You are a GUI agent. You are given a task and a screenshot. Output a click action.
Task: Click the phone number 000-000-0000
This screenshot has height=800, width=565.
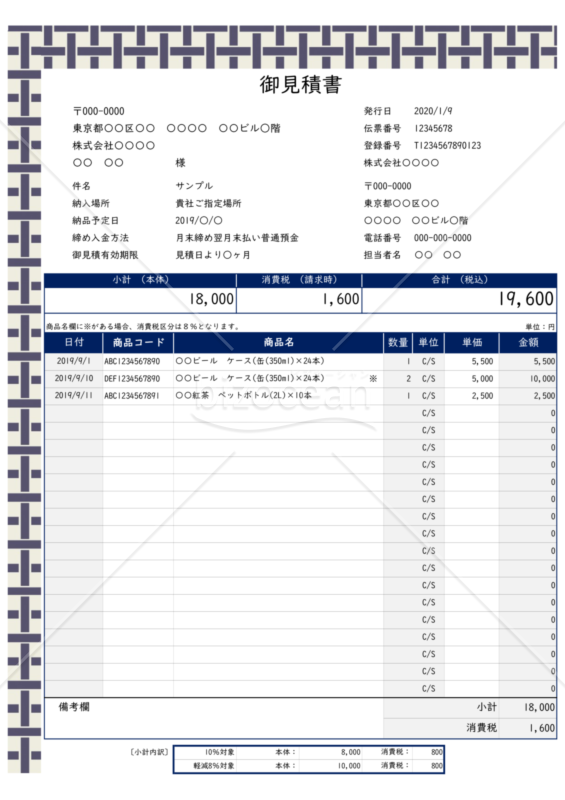[443, 238]
